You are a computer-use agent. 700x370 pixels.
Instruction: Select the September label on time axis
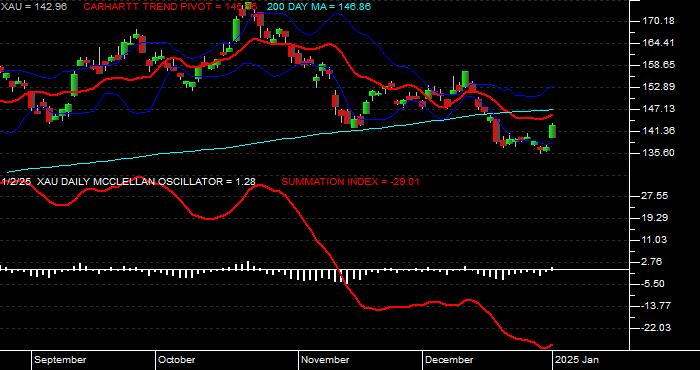60,360
